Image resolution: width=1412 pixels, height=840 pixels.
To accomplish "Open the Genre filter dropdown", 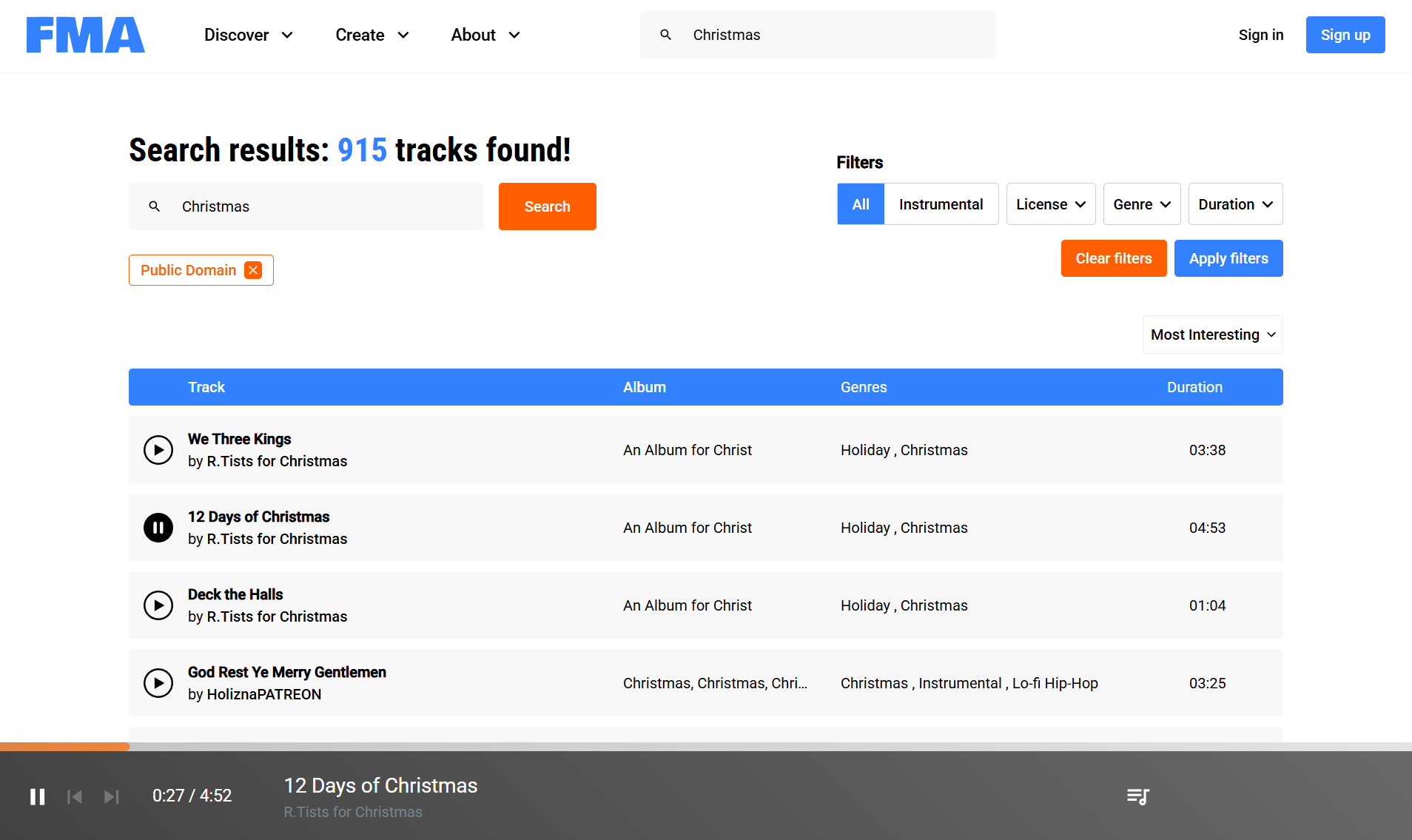I will pos(1141,204).
